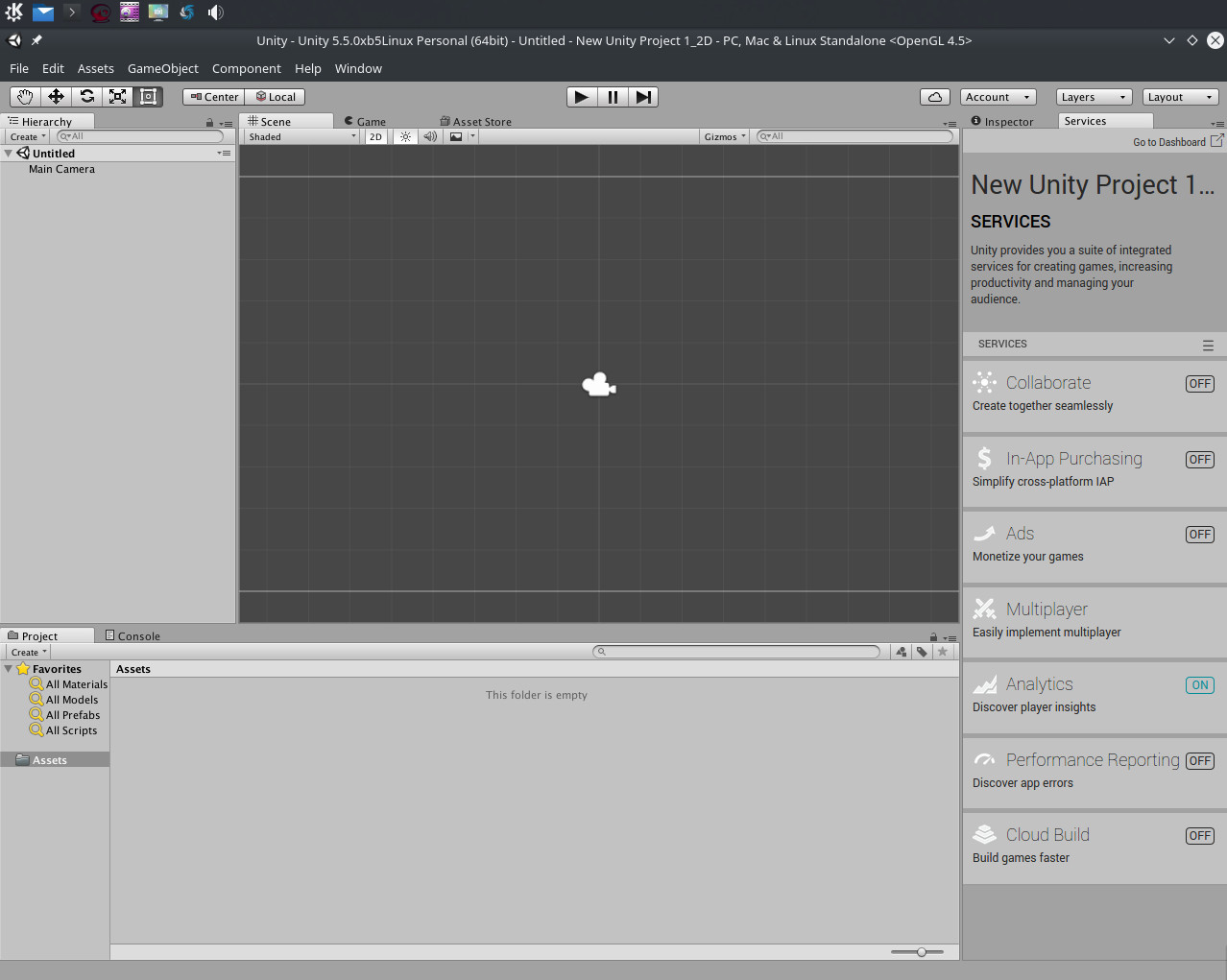The width and height of the screenshot is (1227, 980).
Task: Open the Layout dropdown
Action: pos(1179,96)
